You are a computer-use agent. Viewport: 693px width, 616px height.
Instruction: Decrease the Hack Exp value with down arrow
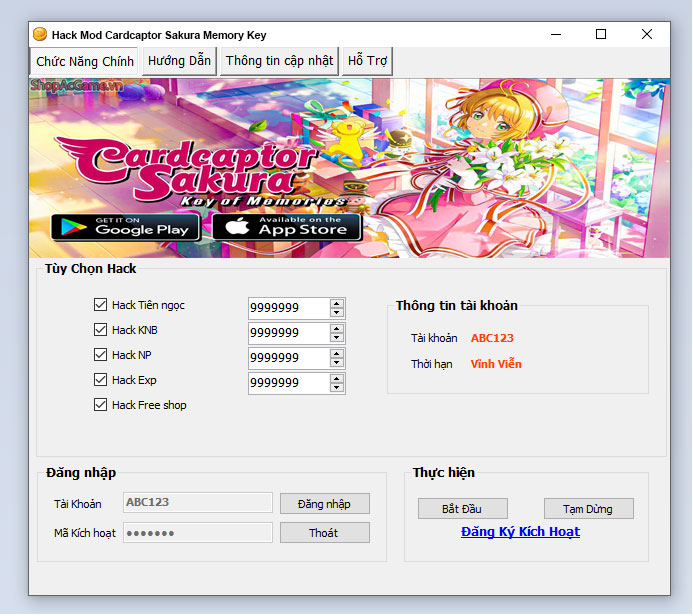click(x=337, y=388)
